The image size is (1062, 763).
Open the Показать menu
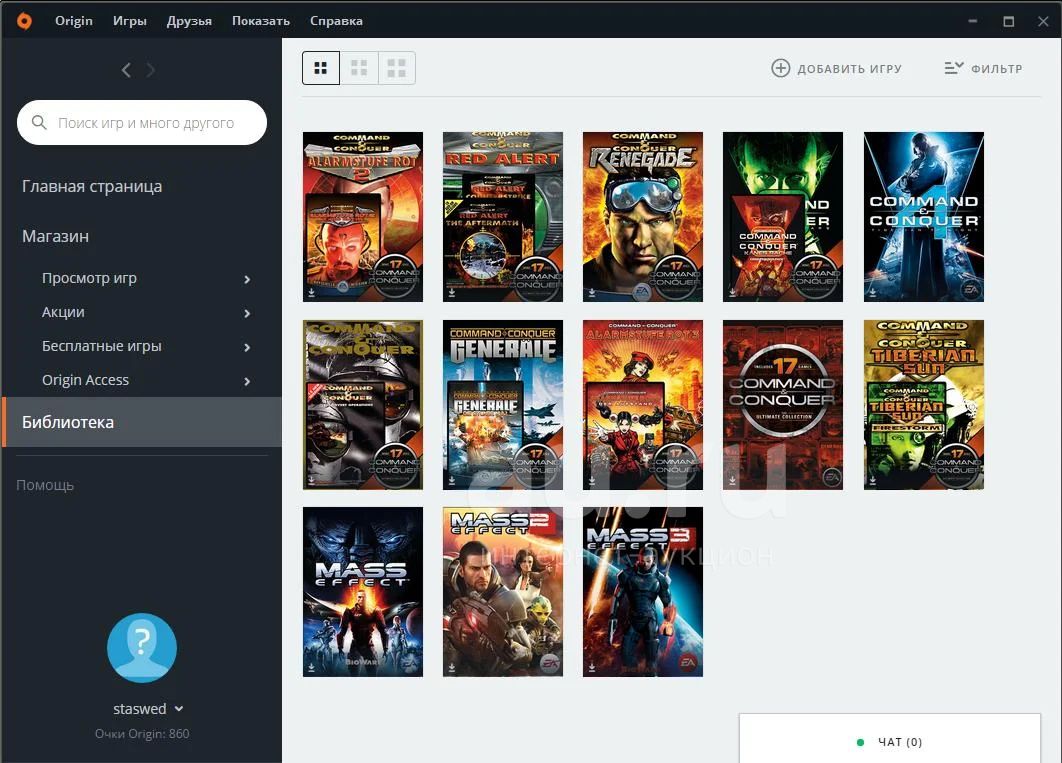261,21
